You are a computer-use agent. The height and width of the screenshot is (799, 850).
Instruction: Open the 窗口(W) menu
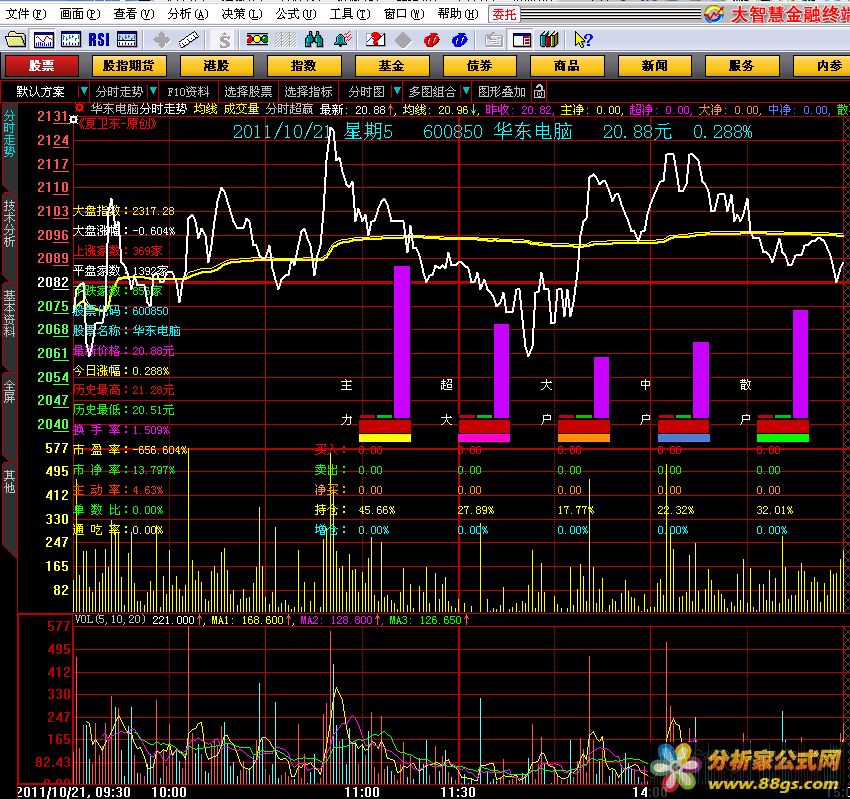click(404, 14)
